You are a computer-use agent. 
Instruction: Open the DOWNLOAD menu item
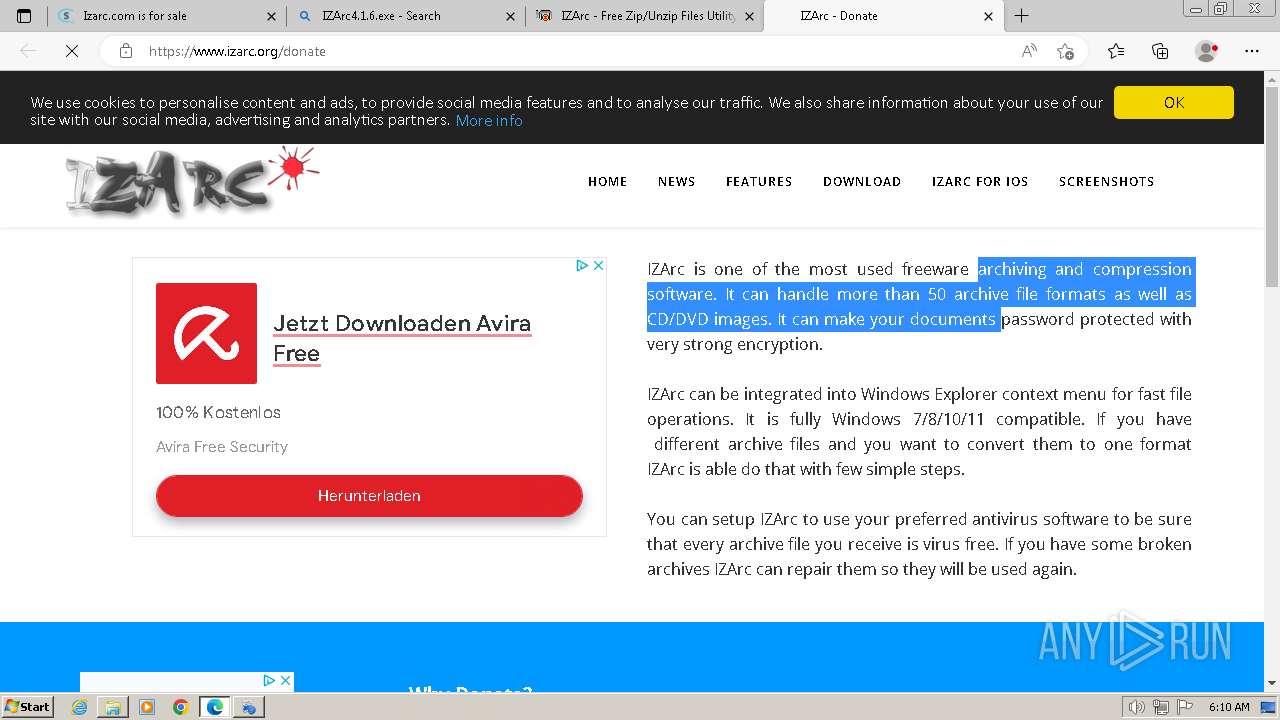(x=862, y=181)
